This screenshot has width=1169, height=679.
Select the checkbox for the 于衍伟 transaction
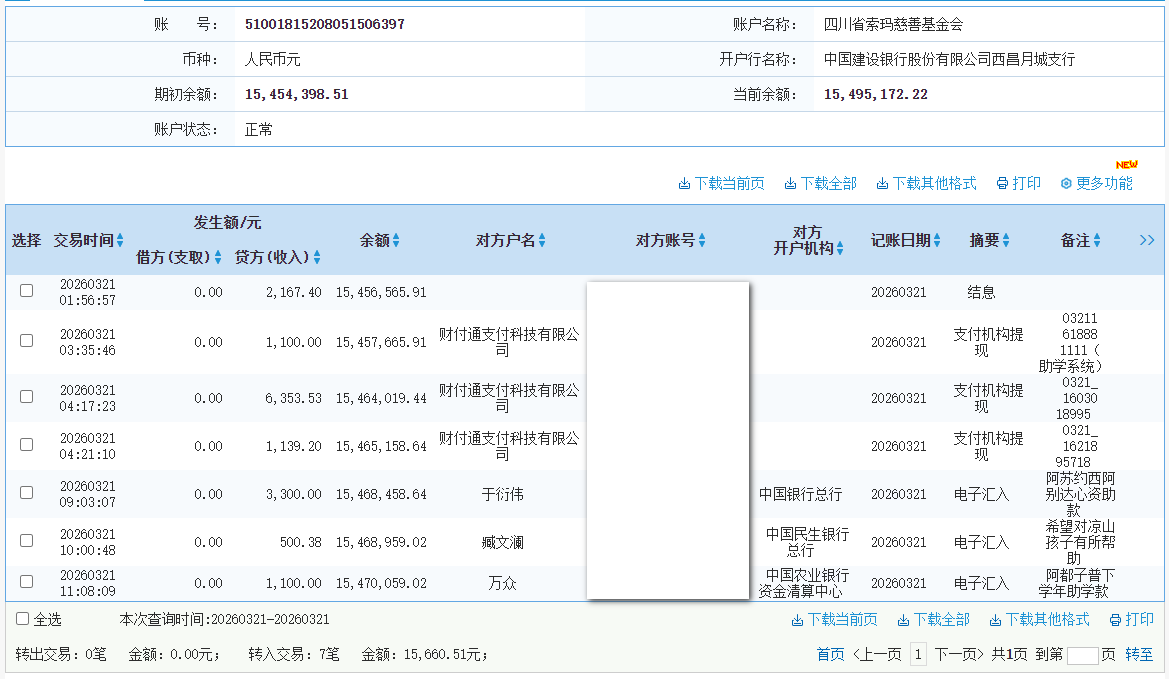point(25,494)
